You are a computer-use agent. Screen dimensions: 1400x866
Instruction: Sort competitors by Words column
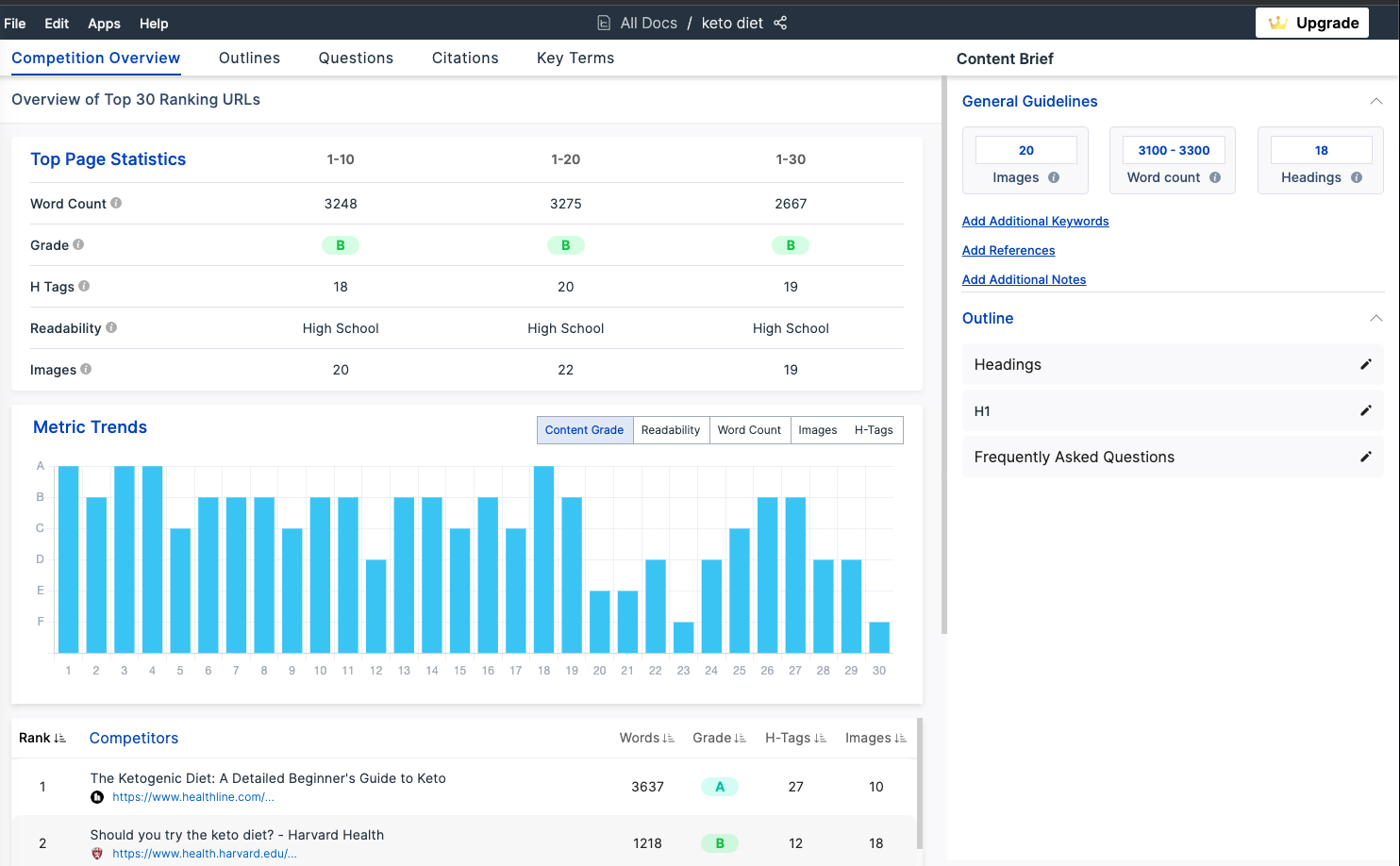646,738
